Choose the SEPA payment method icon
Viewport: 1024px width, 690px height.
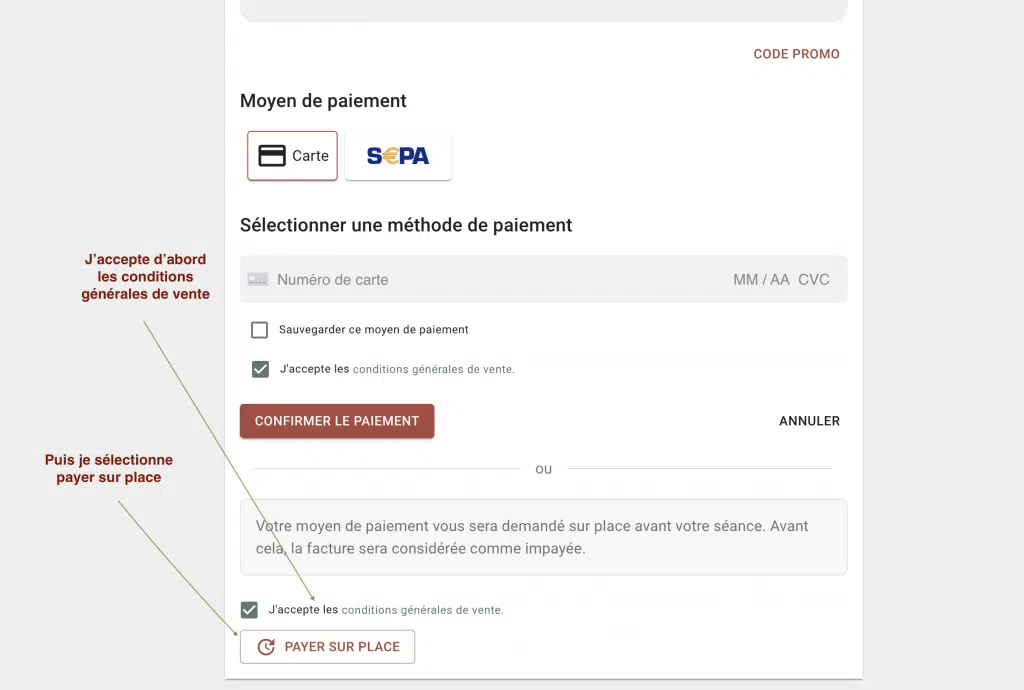tap(398, 155)
